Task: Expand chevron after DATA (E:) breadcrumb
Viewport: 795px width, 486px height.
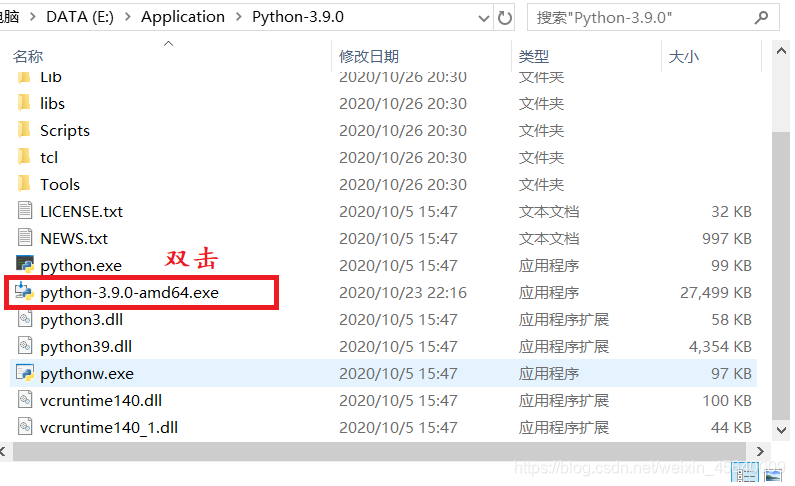Action: (127, 17)
